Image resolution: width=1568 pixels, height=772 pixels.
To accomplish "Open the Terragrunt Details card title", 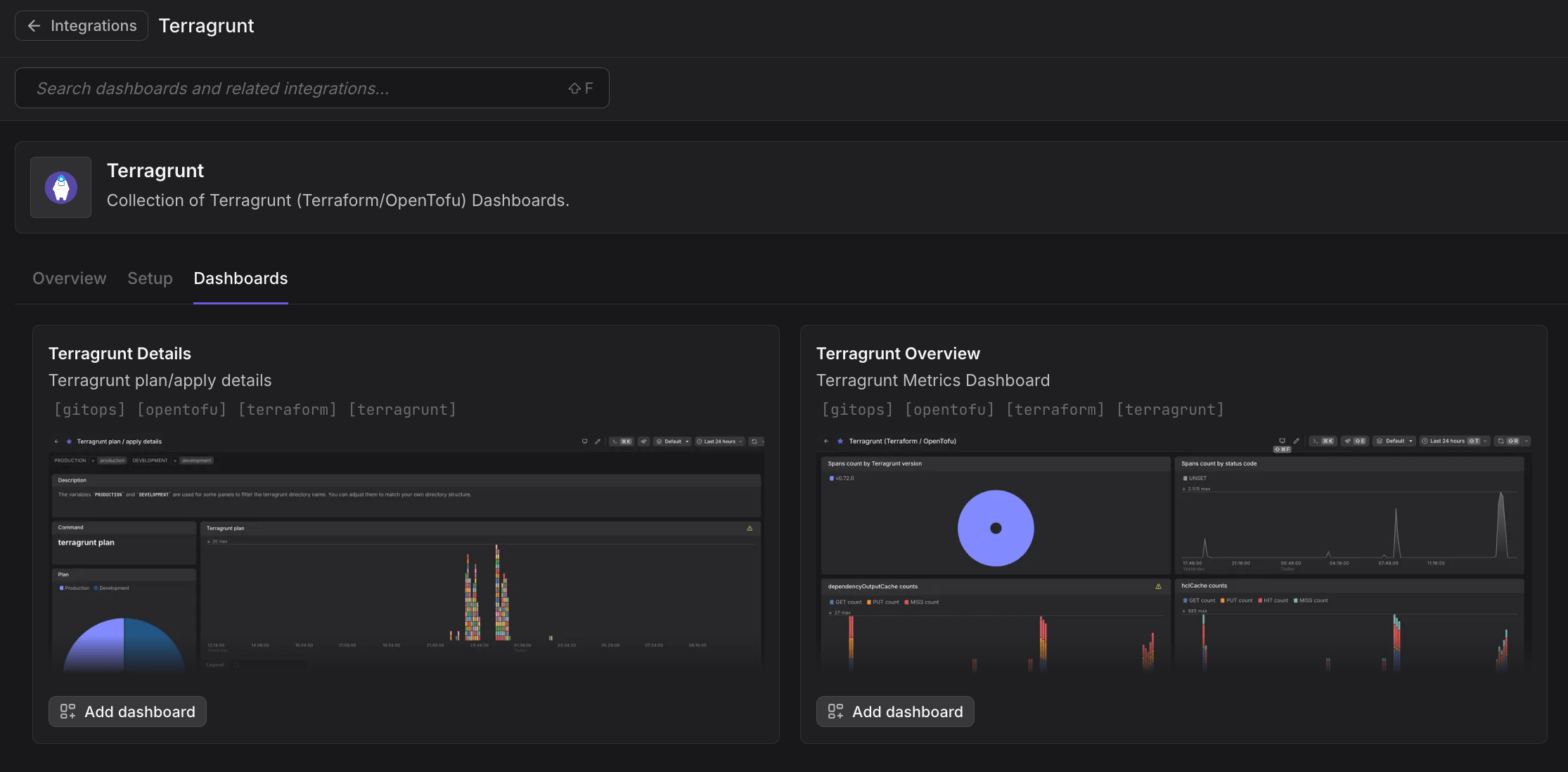I will (120, 354).
